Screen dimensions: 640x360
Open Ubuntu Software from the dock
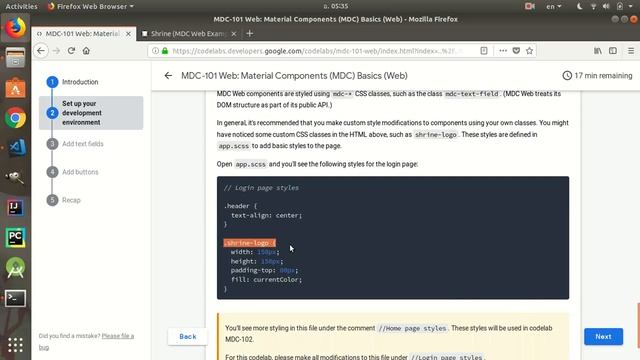[16, 88]
